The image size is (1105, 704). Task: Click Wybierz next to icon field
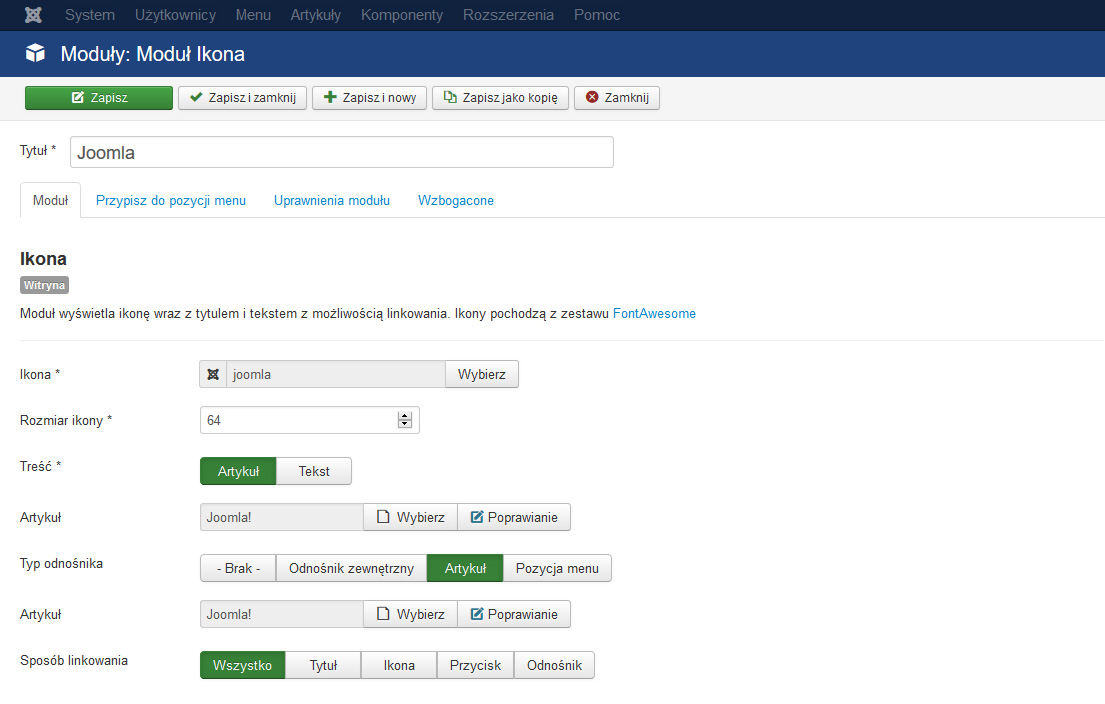(x=481, y=374)
